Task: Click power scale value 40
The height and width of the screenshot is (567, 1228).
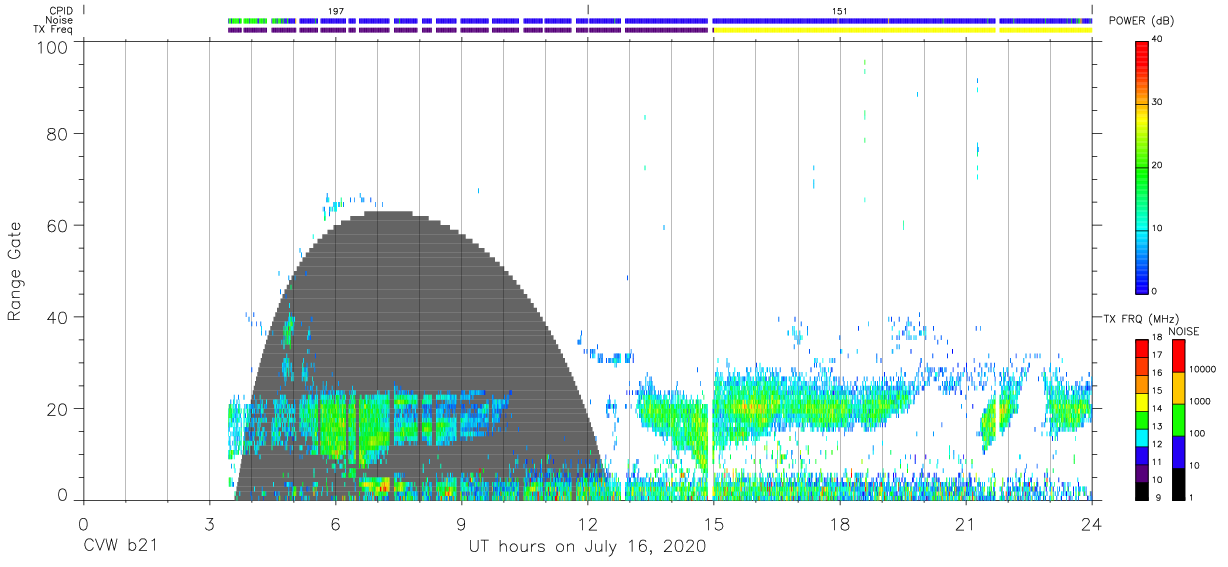Action: click(x=1158, y=40)
